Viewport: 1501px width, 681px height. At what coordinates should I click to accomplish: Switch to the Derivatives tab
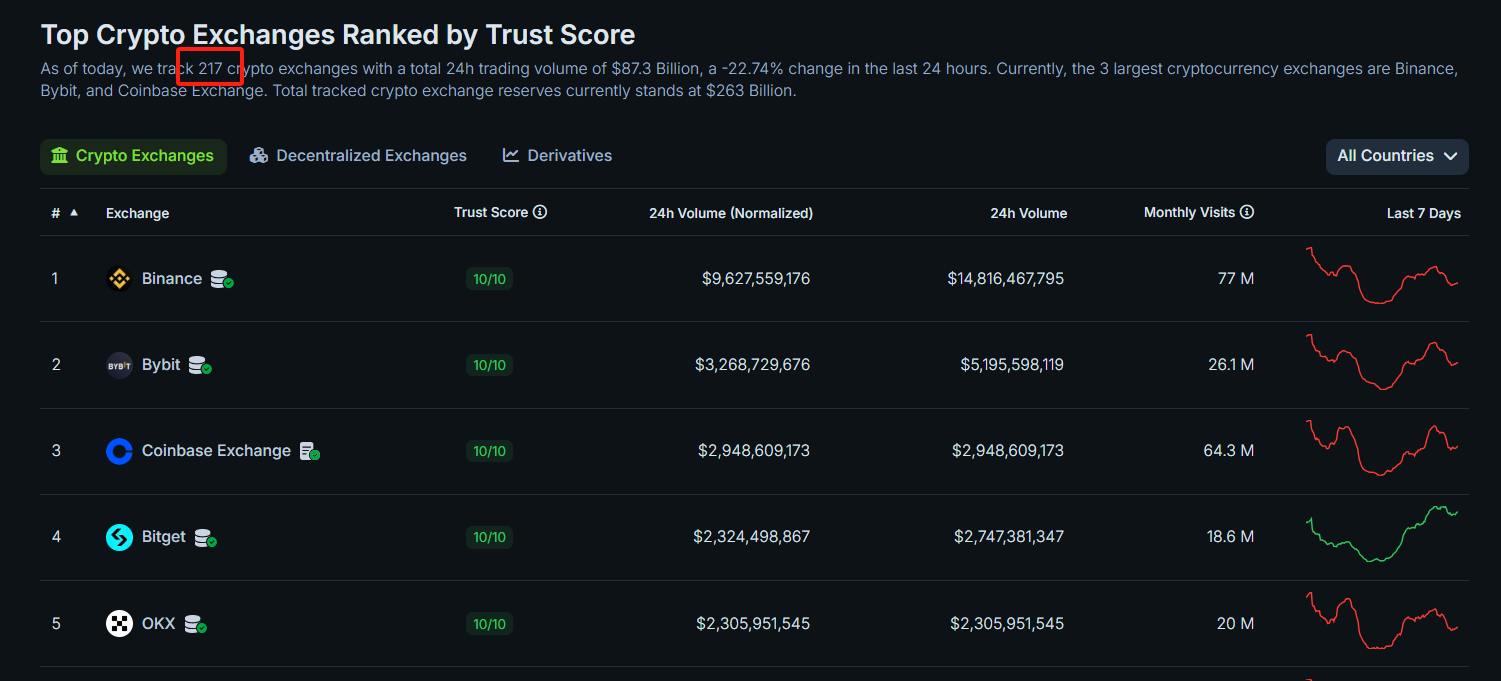point(557,156)
